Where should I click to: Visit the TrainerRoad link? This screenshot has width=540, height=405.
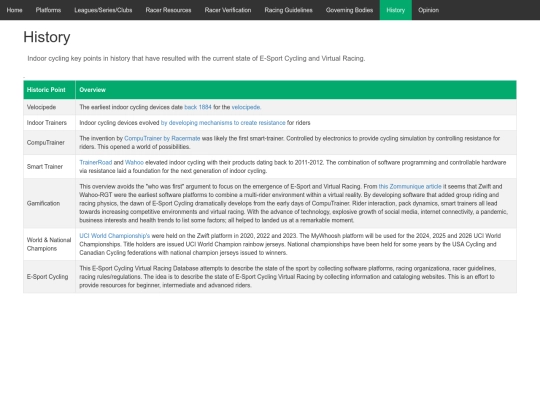pyautogui.click(x=96, y=163)
